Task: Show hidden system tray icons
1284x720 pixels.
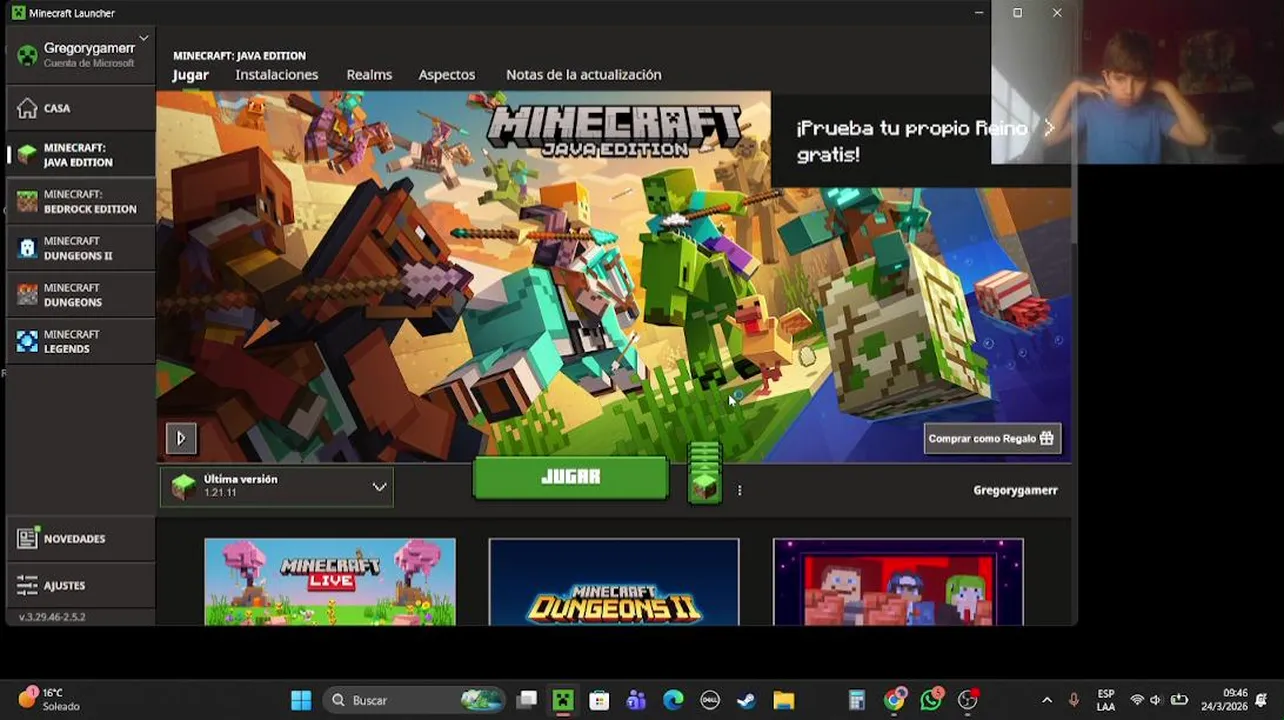Action: pos(1047,700)
